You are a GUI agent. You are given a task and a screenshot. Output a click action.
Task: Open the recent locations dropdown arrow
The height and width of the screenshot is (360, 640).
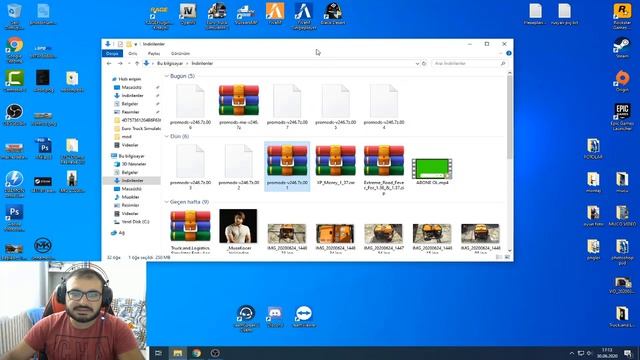(x=129, y=64)
